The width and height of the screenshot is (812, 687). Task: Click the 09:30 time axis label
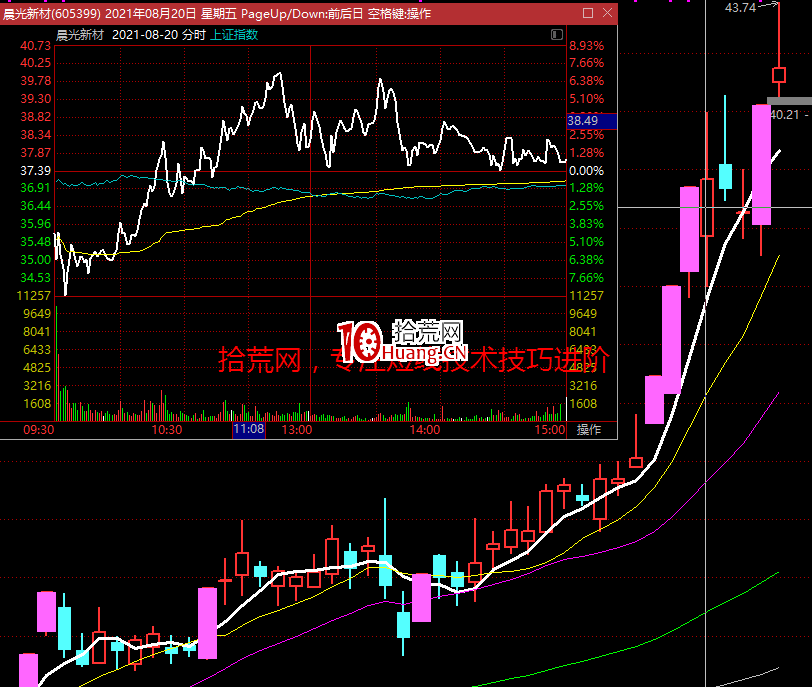(x=38, y=430)
